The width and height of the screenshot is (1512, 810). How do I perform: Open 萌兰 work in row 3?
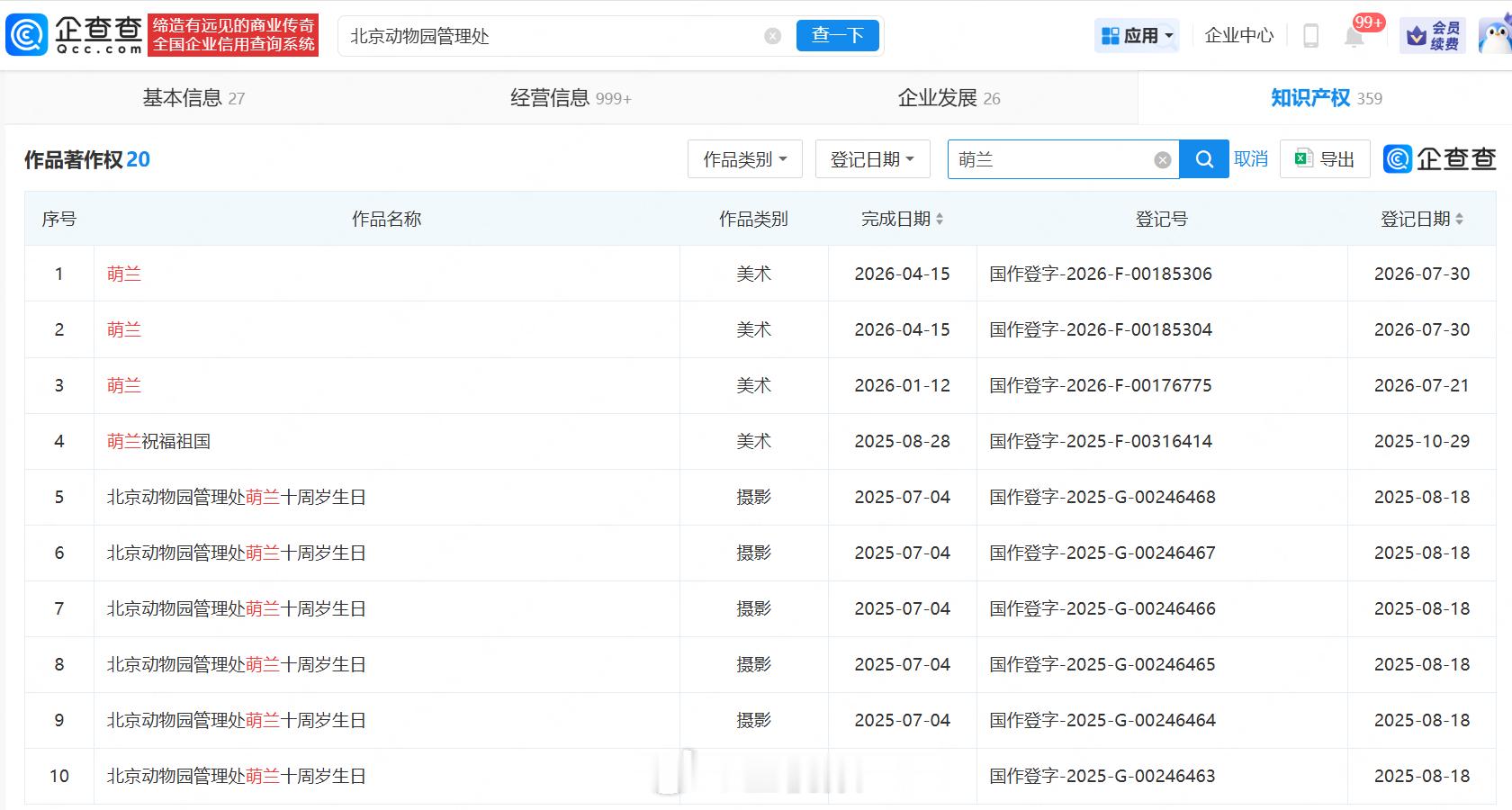[124, 385]
